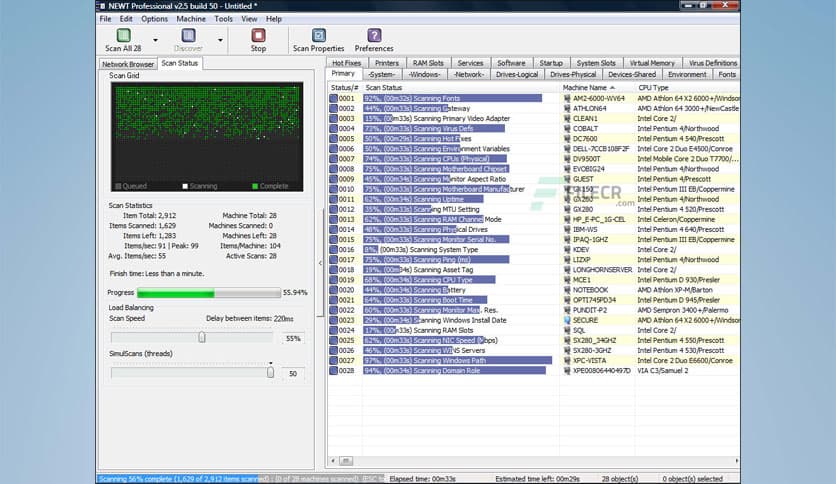Viewport: 836px width, 484px height.
Task: Open the View menu
Action: [249, 19]
